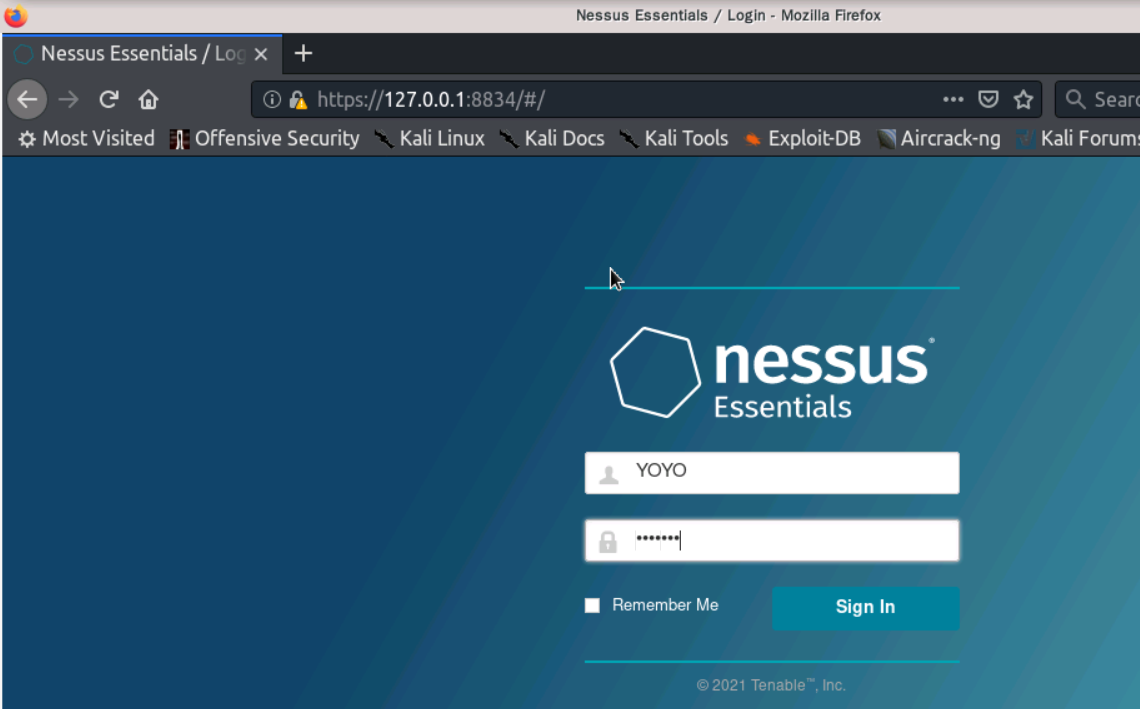
Task: Click the Search box in toolbar
Action: [x=1098, y=100]
